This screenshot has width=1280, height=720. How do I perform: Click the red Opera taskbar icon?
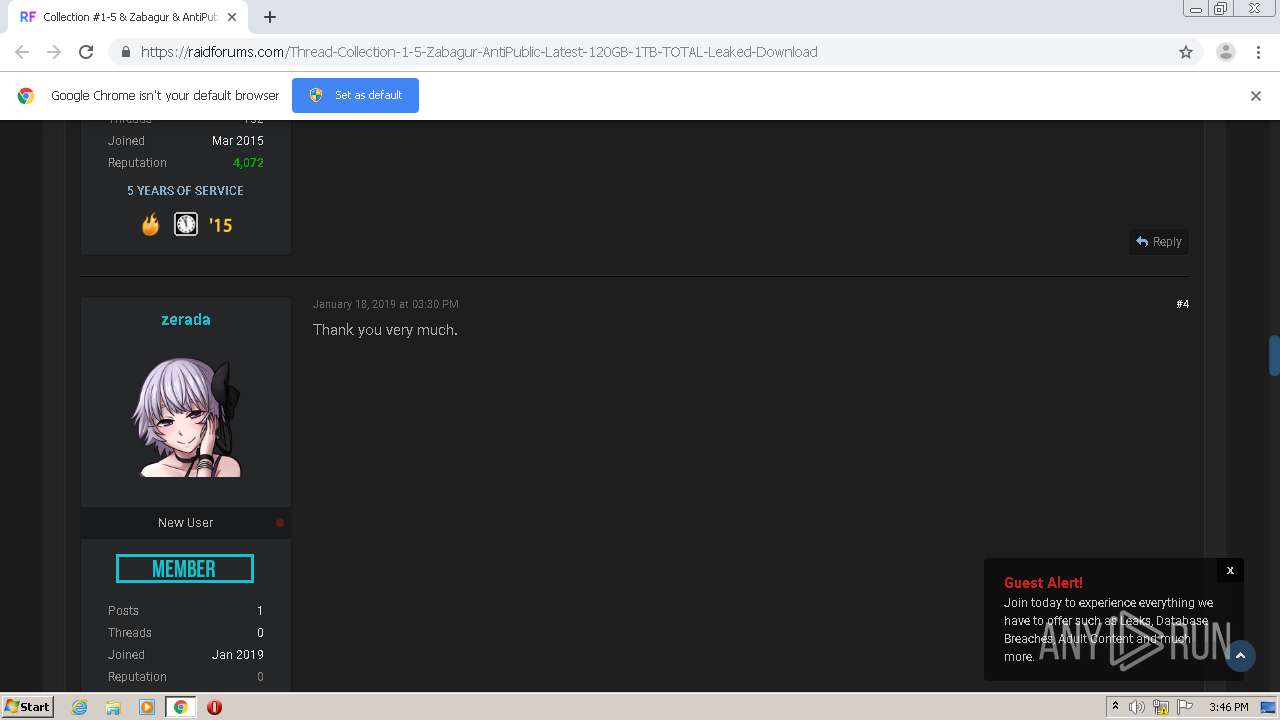tap(214, 707)
